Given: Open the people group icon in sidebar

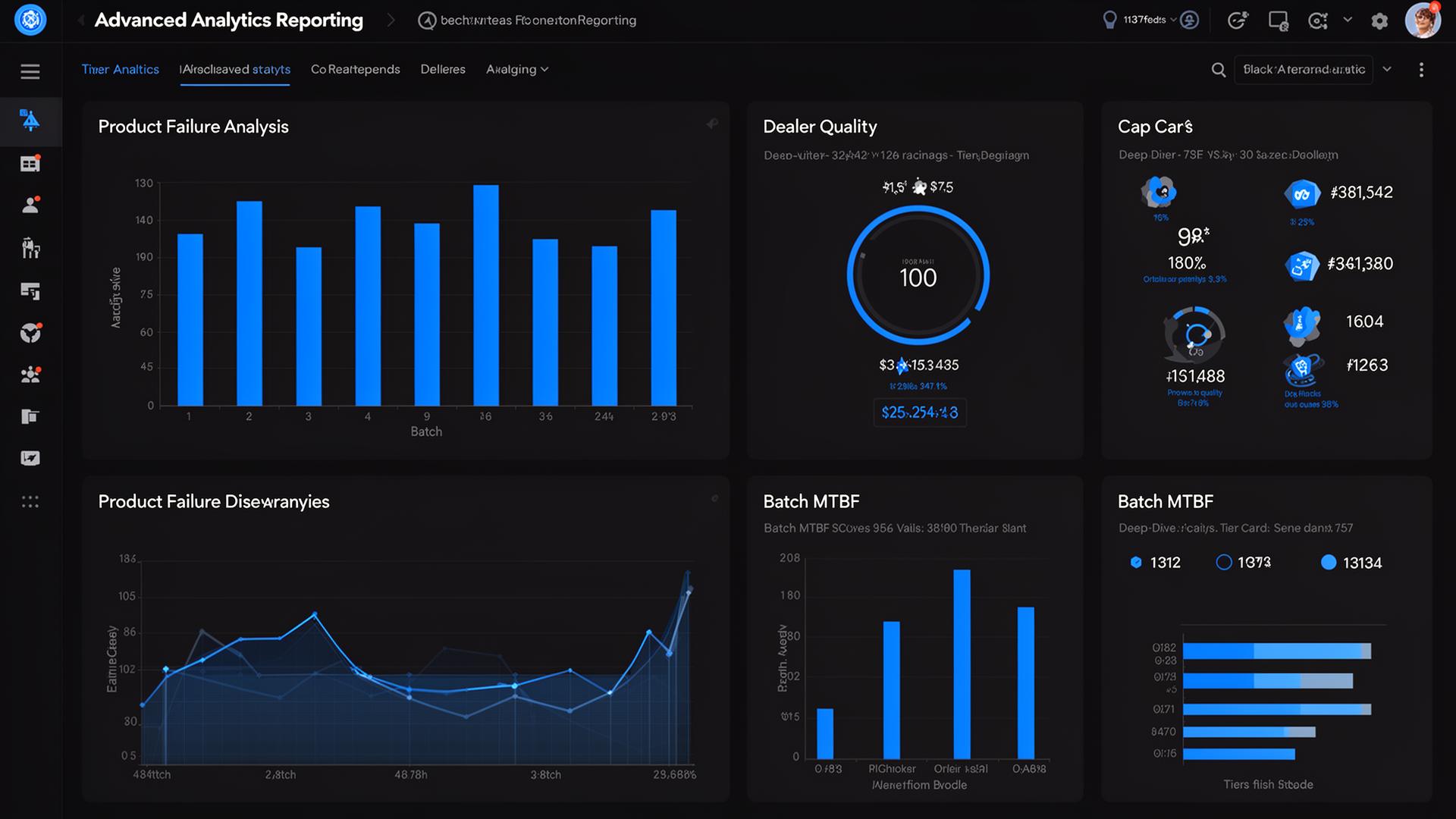Looking at the screenshot, I should point(30,375).
